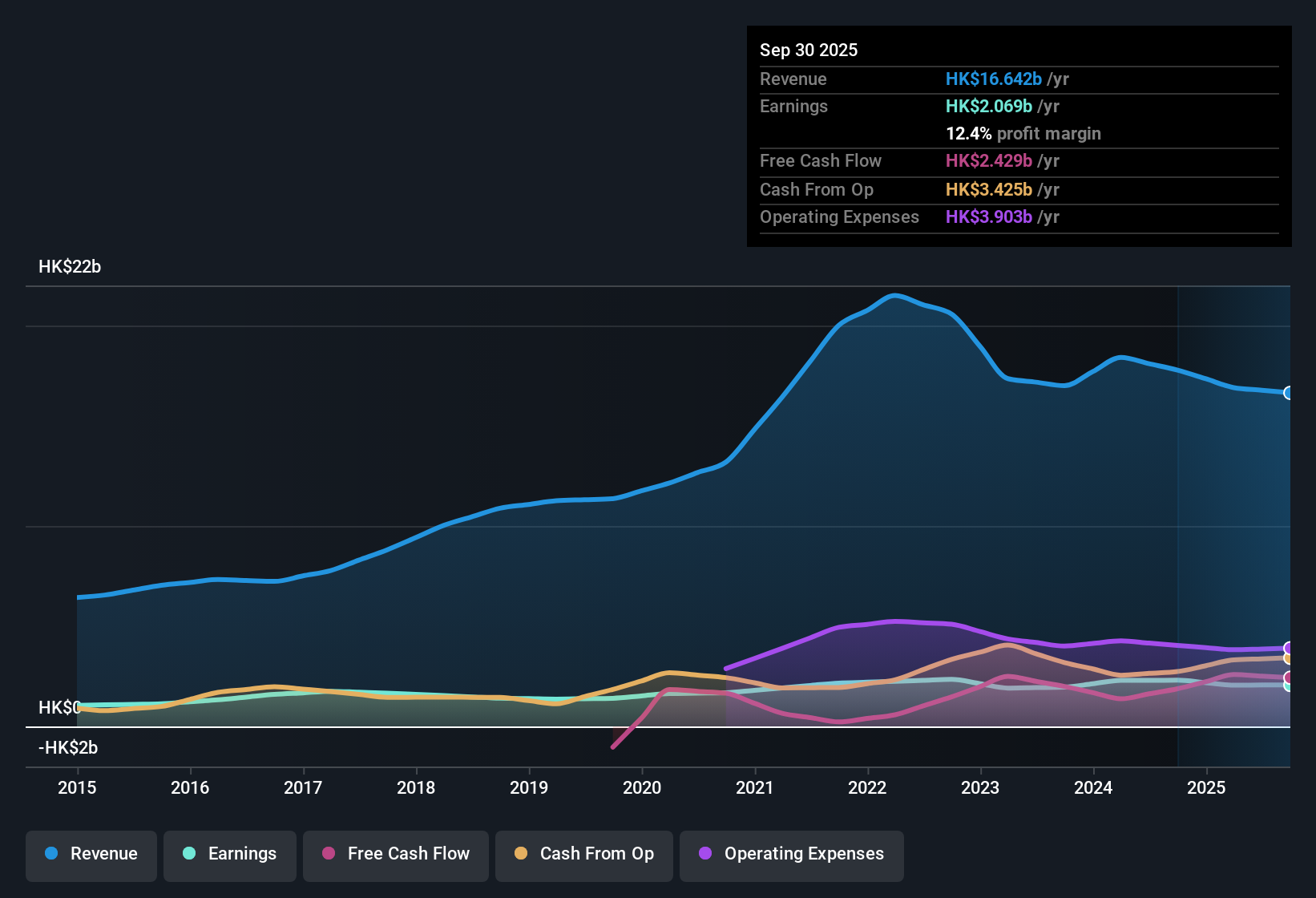Click the HK$16.642b Revenue value

coord(994,79)
